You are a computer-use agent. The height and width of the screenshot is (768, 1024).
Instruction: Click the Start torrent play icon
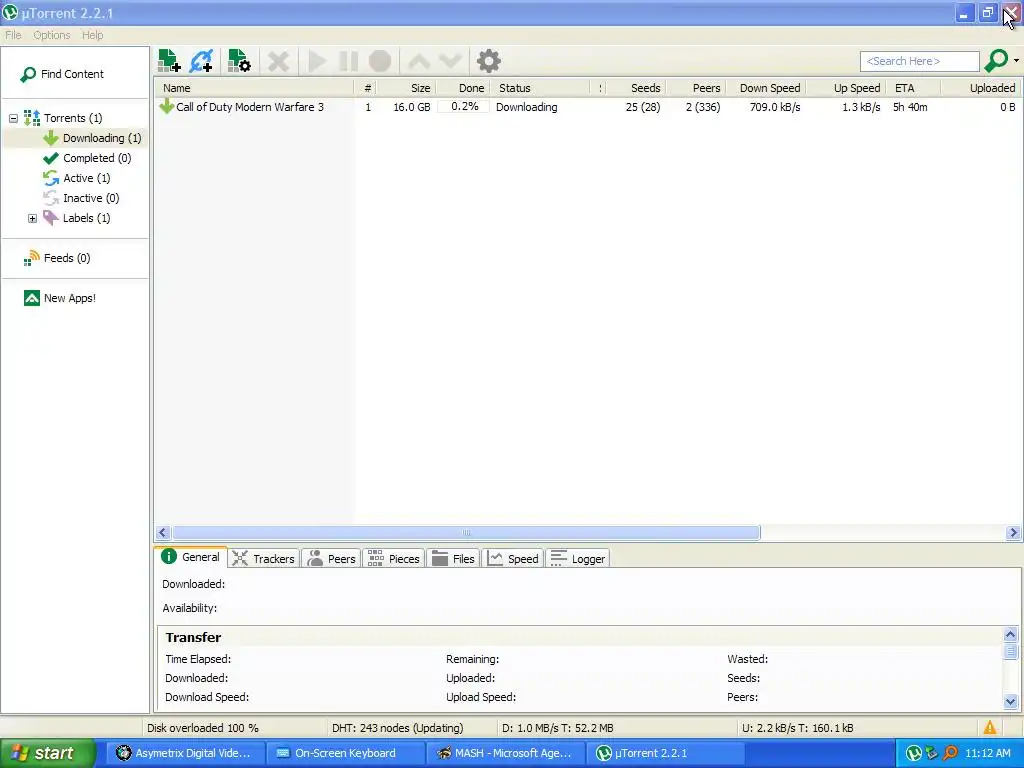pyautogui.click(x=317, y=61)
